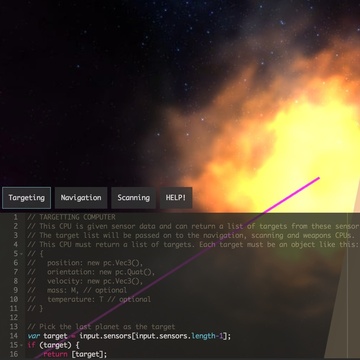Select the Targeting tab

26,198
